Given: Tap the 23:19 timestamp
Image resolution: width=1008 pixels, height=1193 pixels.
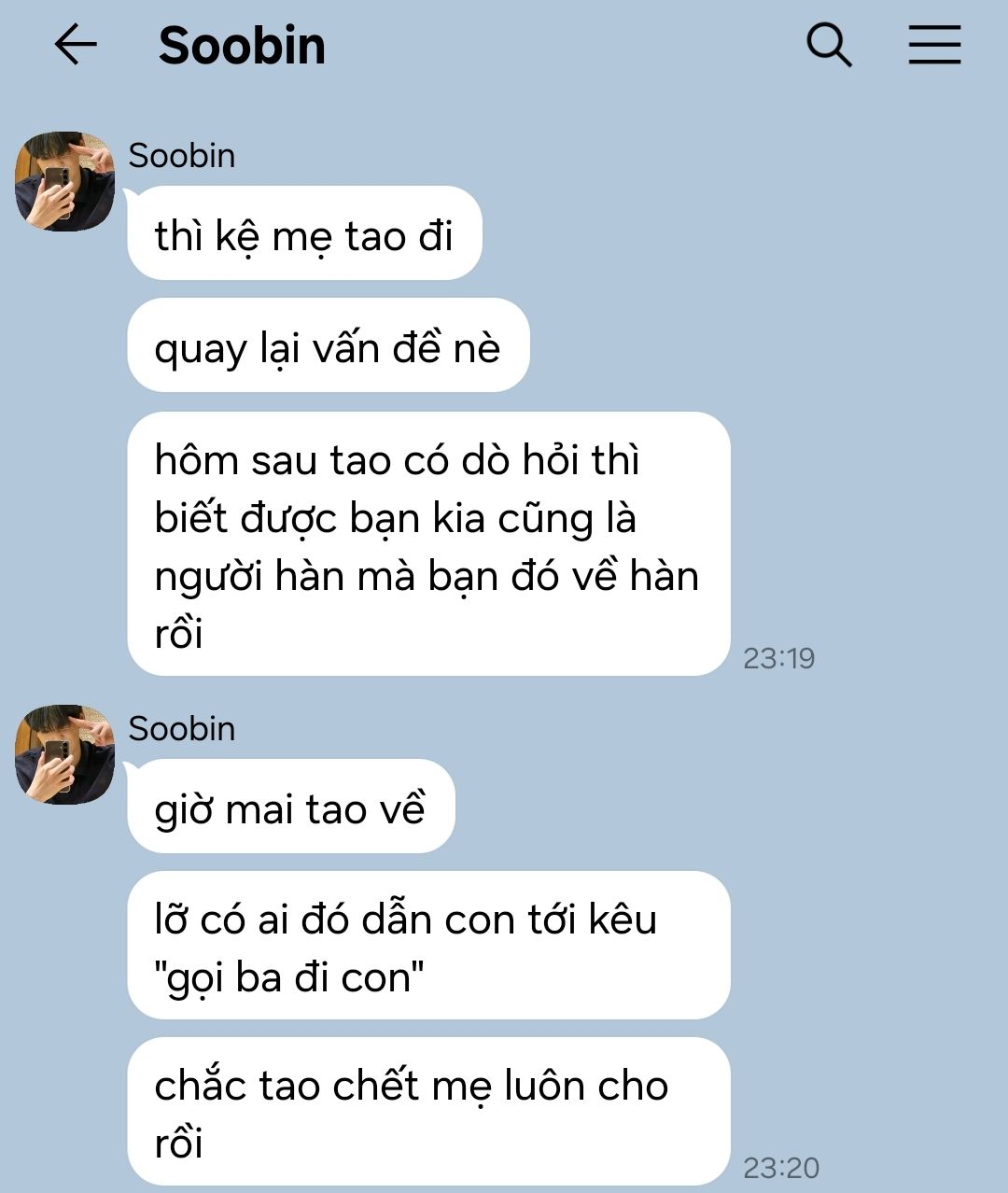Looking at the screenshot, I should click(x=779, y=658).
